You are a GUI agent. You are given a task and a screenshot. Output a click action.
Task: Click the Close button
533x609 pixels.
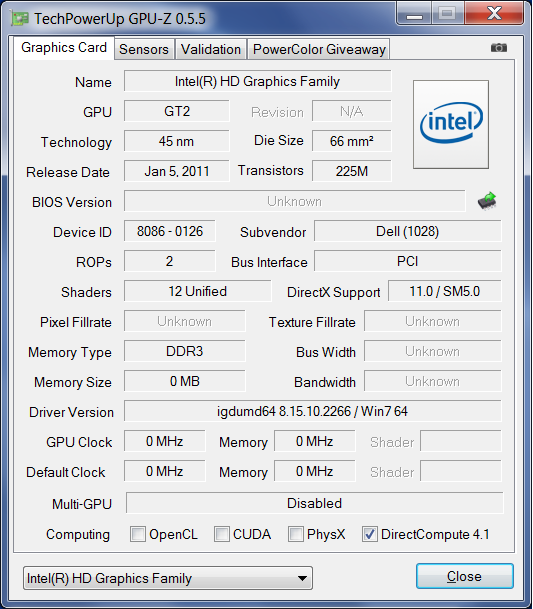coord(465,576)
